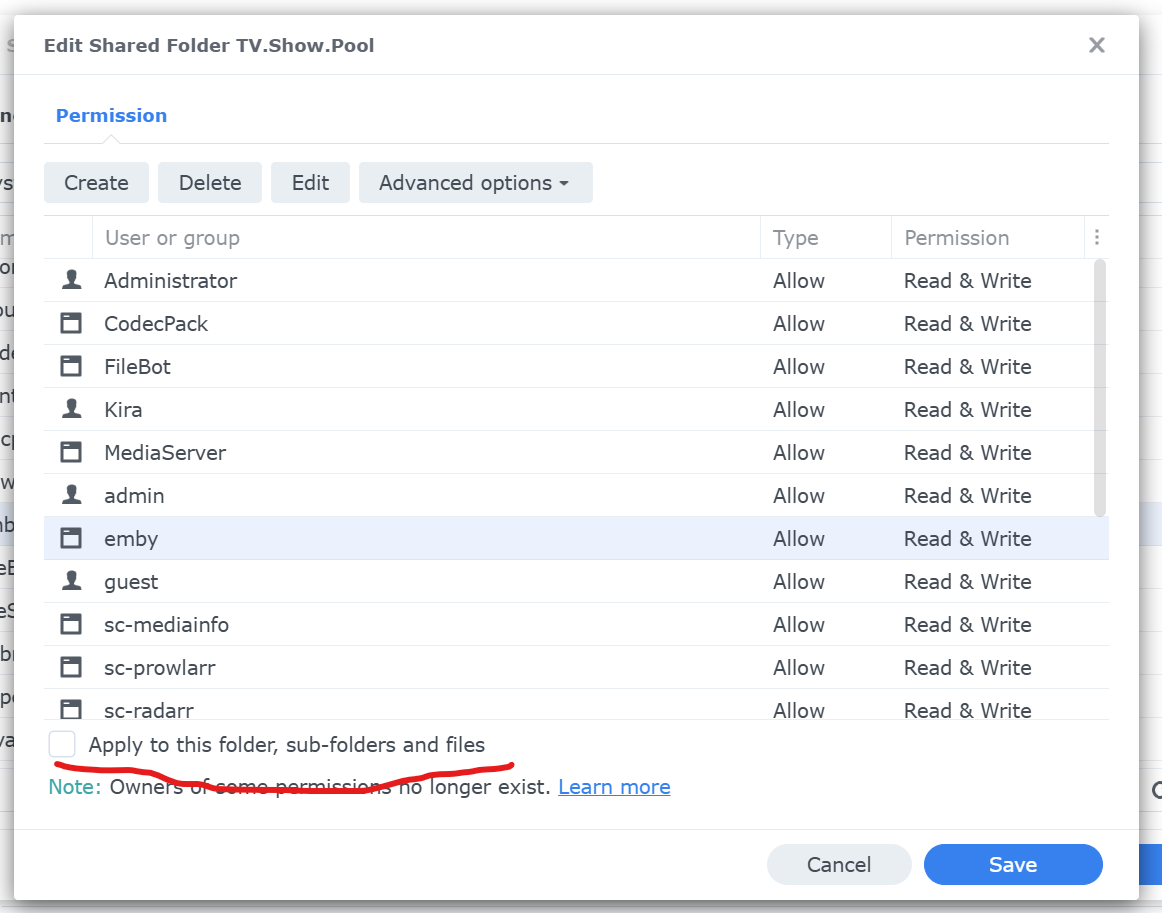The width and height of the screenshot is (1162, 913).
Task: Switch to the Permission tab
Action: (111, 116)
